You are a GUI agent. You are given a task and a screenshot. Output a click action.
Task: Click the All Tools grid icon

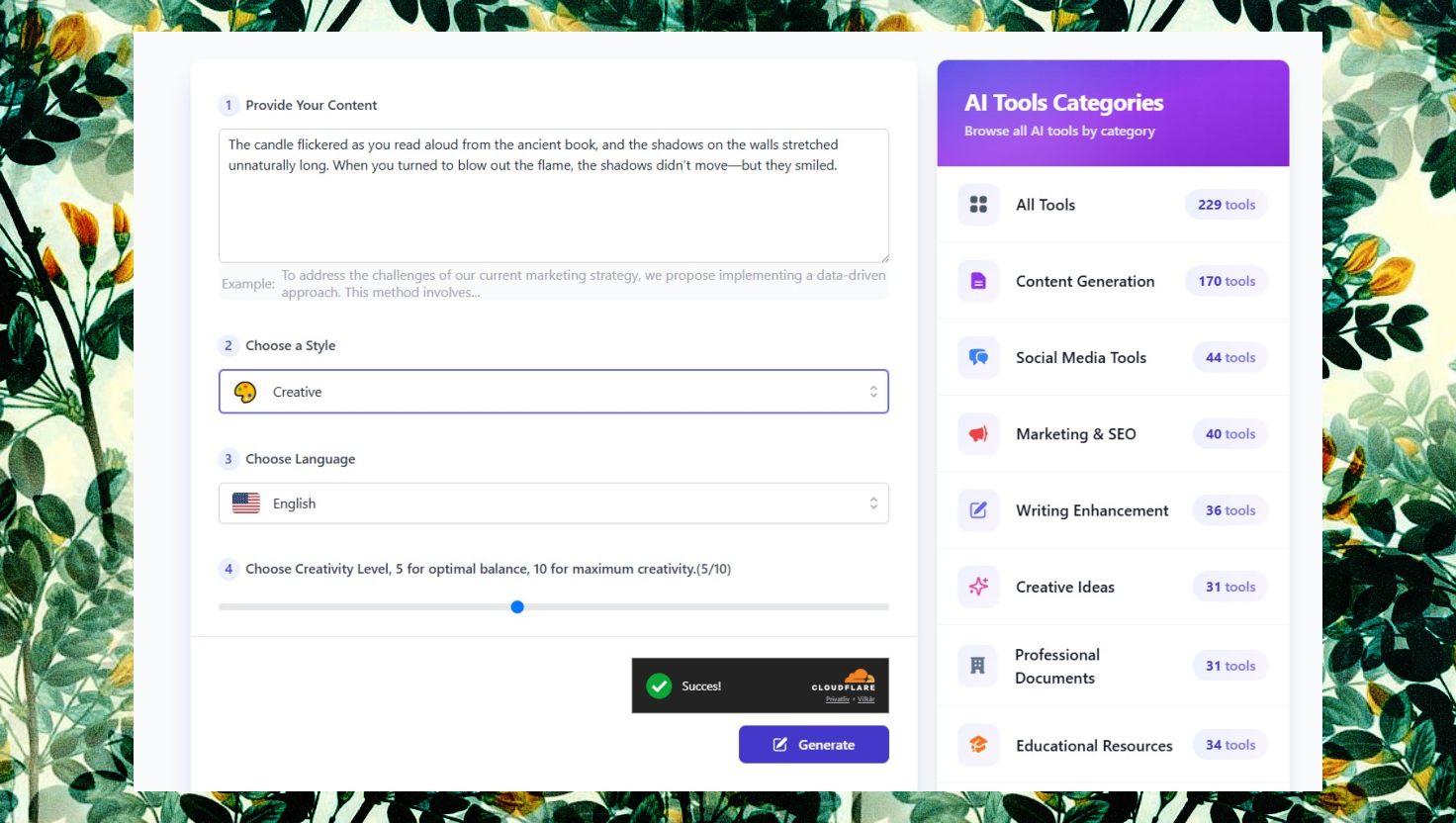click(x=978, y=205)
